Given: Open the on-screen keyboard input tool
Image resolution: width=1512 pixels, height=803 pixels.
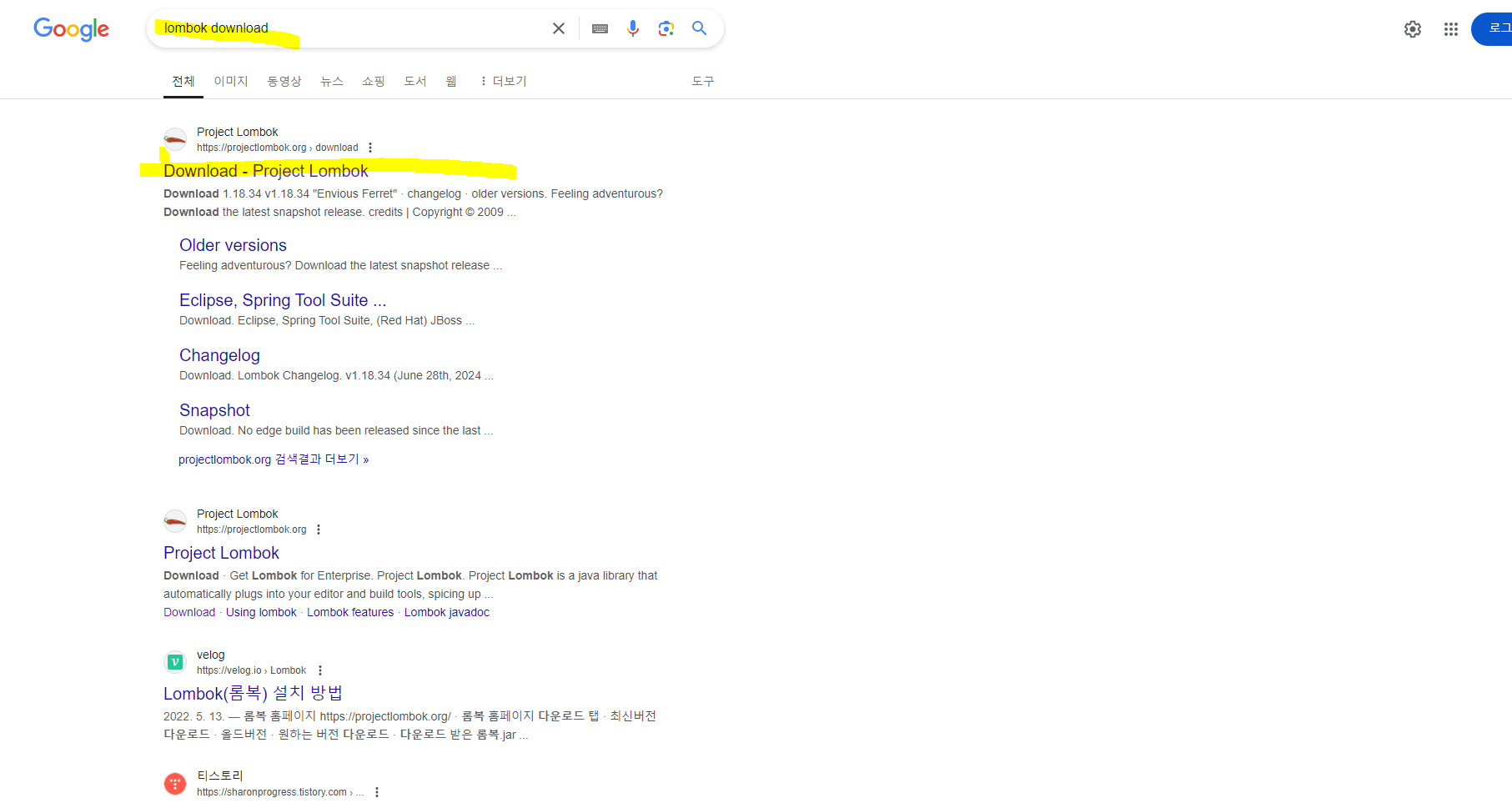Looking at the screenshot, I should point(600,28).
